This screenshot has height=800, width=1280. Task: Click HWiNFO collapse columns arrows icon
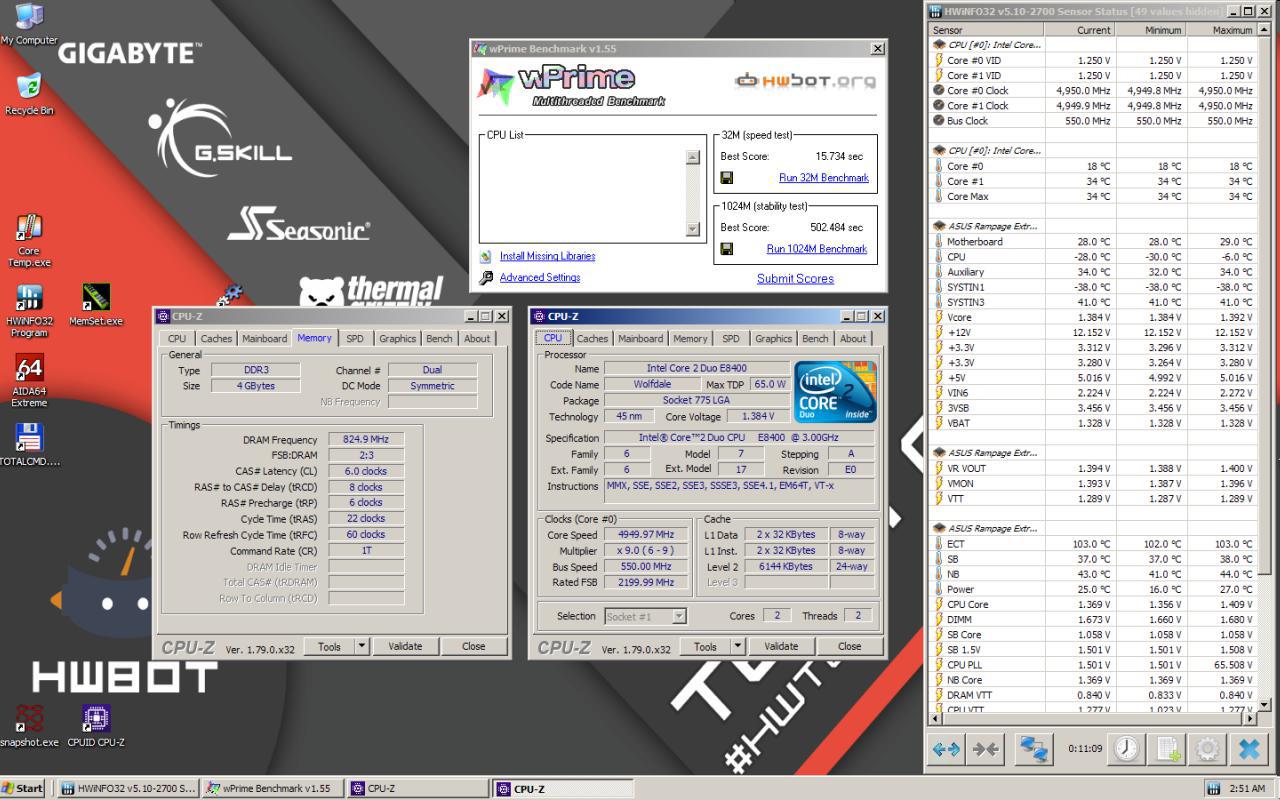click(986, 748)
